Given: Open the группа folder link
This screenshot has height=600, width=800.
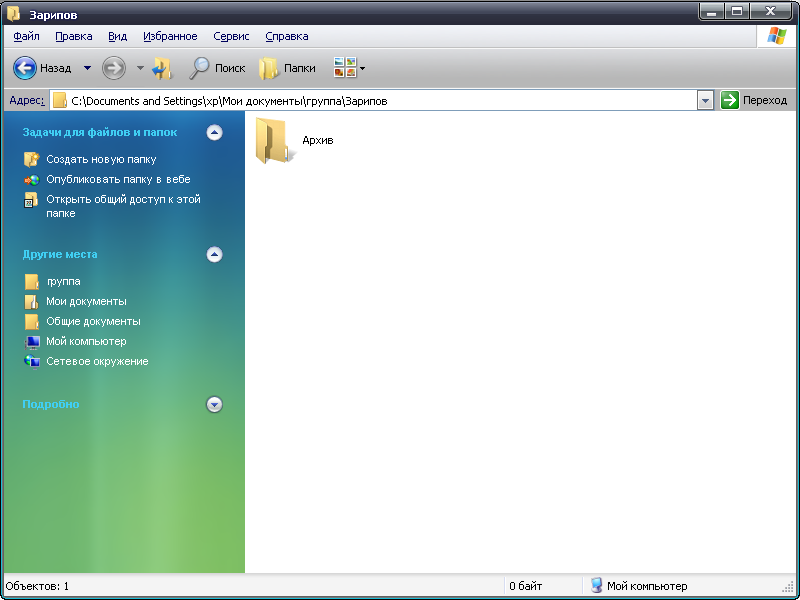Looking at the screenshot, I should click(x=64, y=281).
